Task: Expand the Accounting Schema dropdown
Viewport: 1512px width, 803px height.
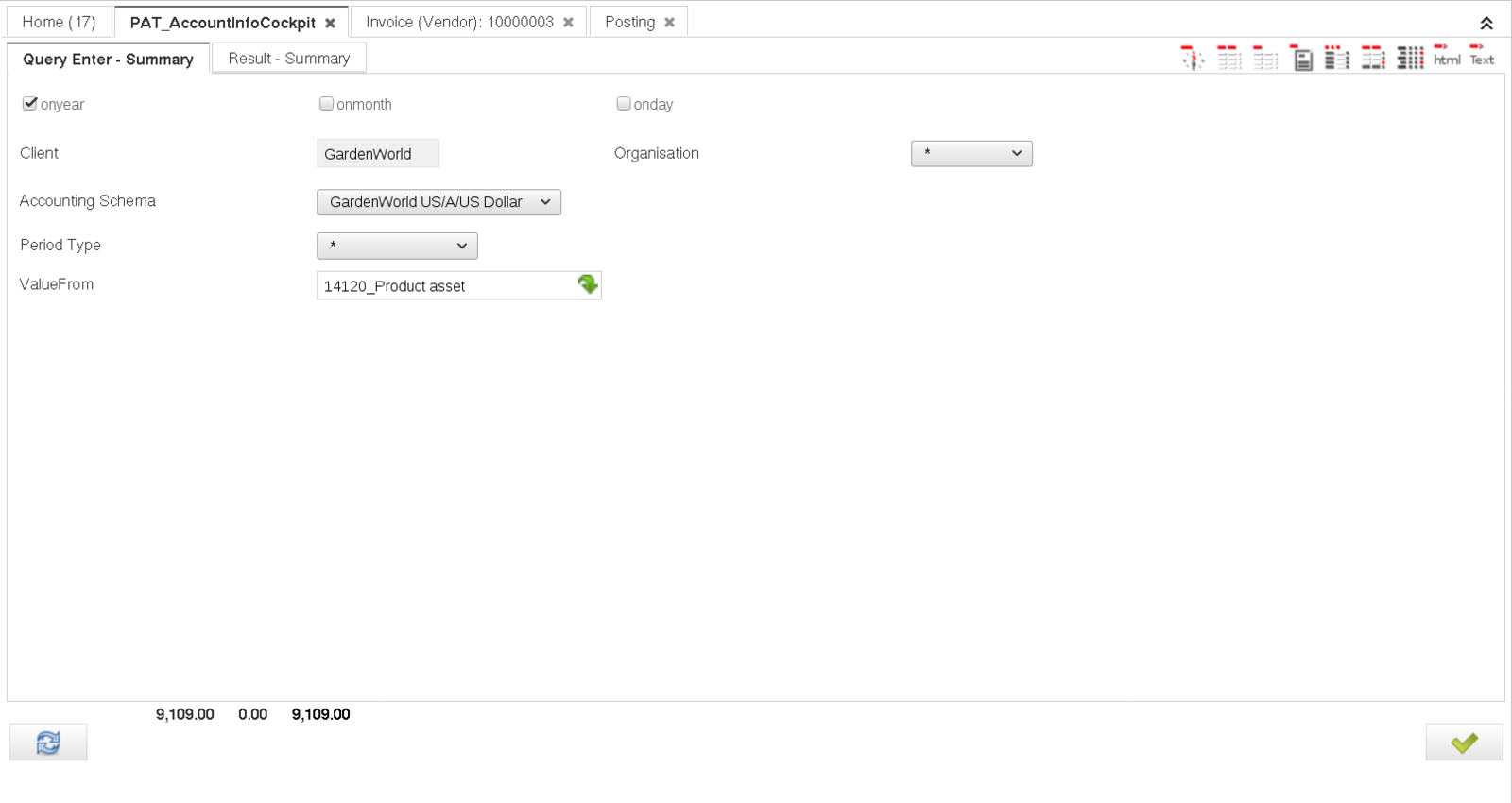Action: (x=438, y=202)
